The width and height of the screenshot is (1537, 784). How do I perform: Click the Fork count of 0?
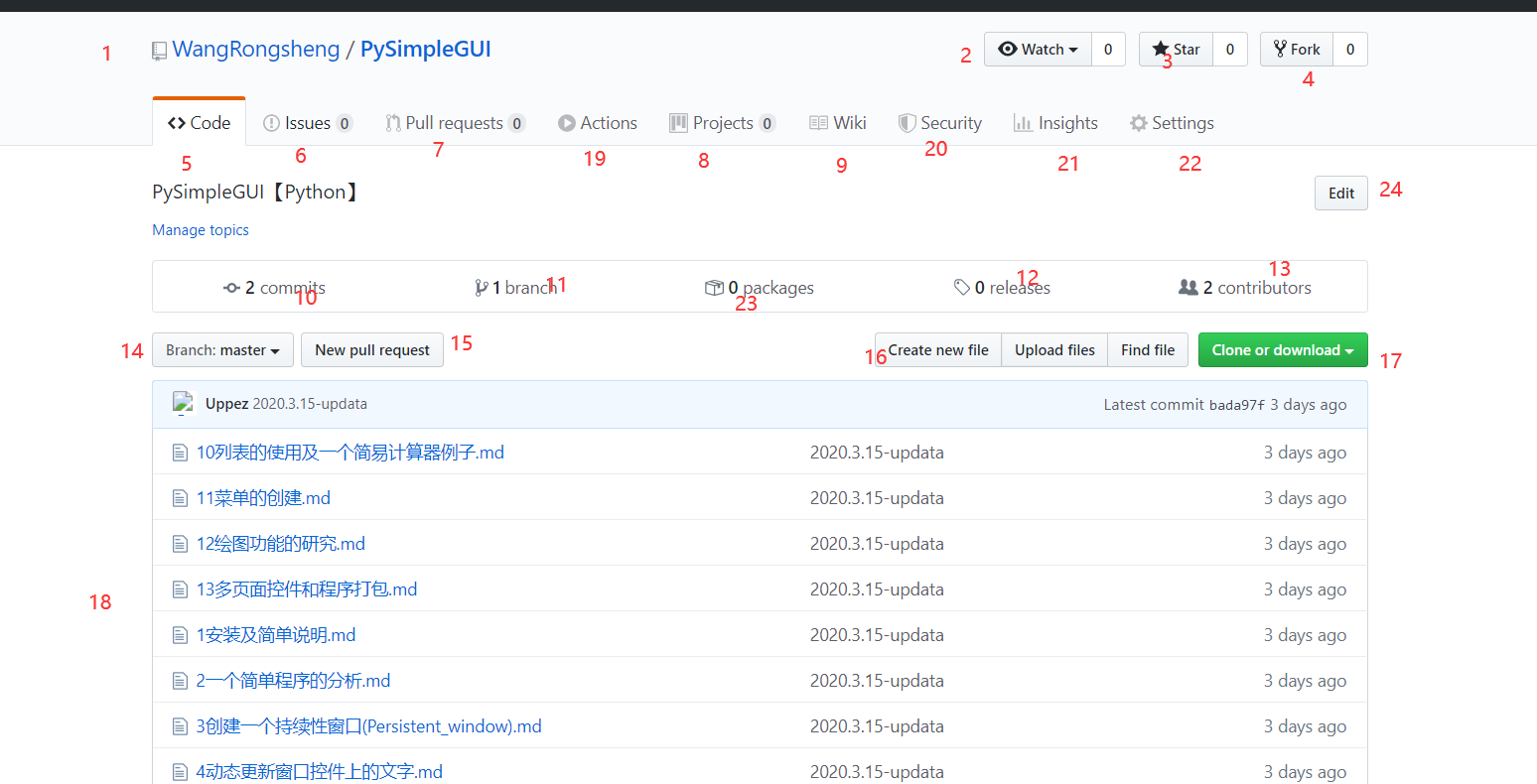coord(1350,50)
